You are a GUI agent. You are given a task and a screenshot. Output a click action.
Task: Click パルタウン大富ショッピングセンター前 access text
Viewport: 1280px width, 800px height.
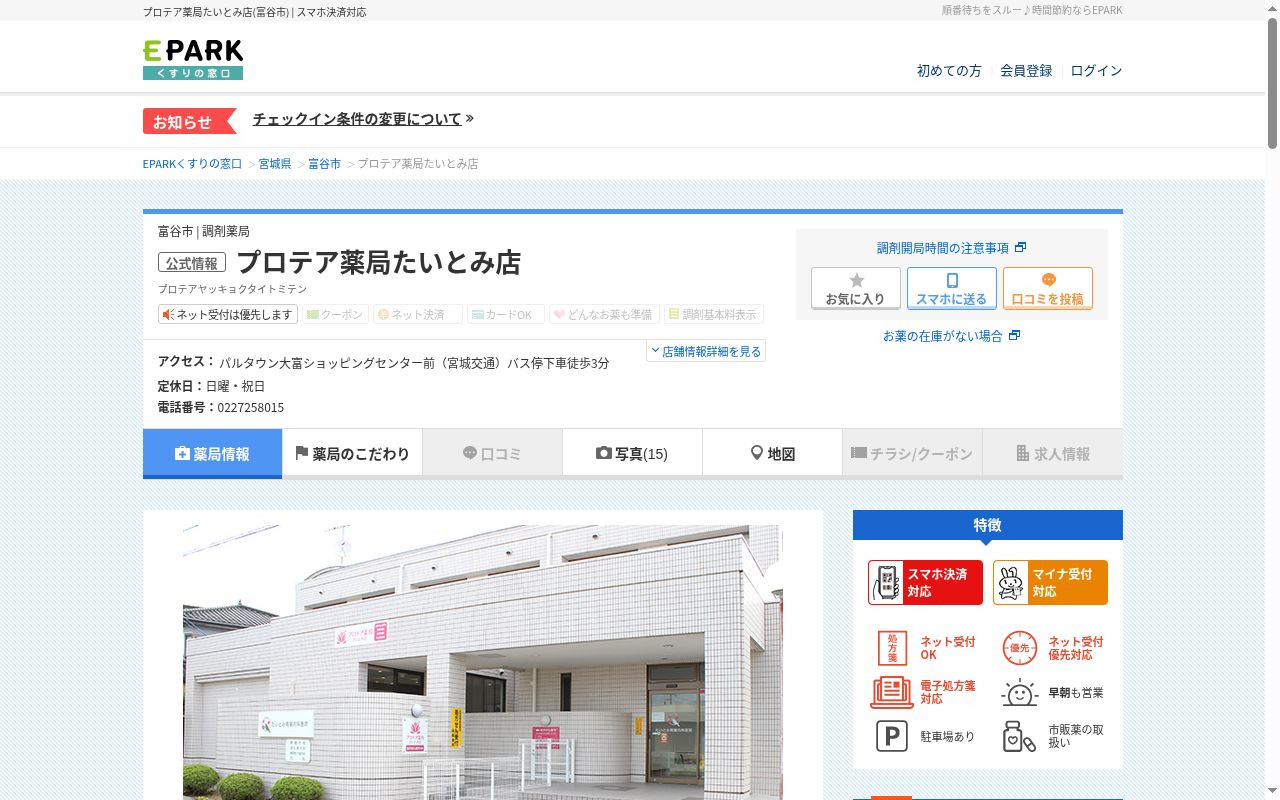[414, 363]
